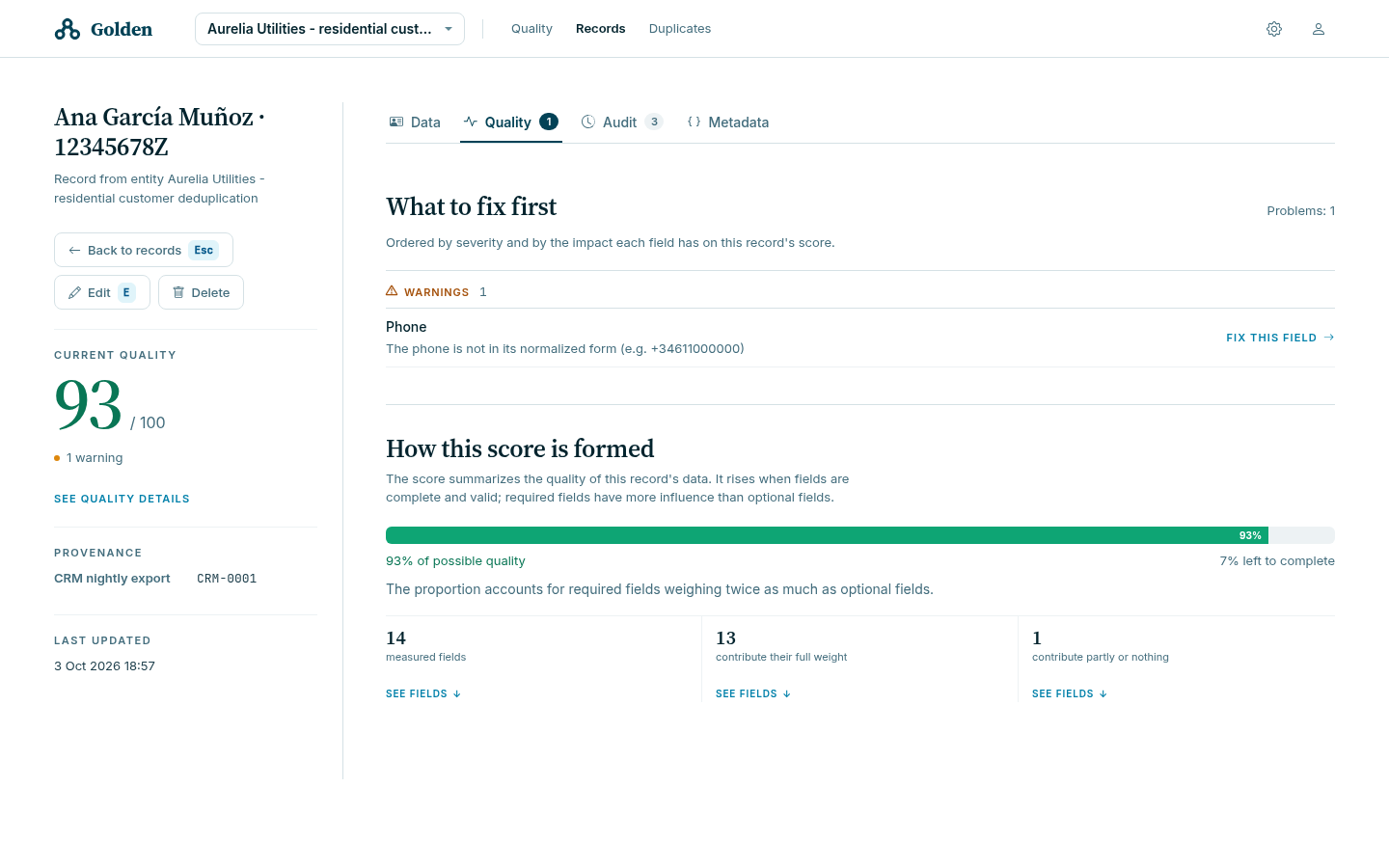Screen dimensions: 1389x868
Task: Select the Quality tab with badge
Action: coord(511,122)
